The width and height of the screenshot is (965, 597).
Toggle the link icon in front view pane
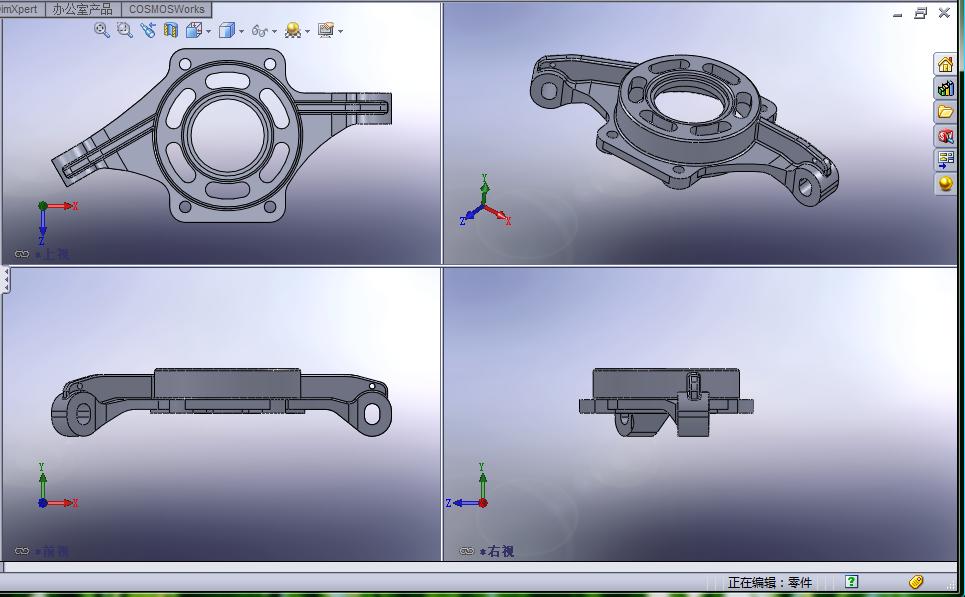(22, 551)
